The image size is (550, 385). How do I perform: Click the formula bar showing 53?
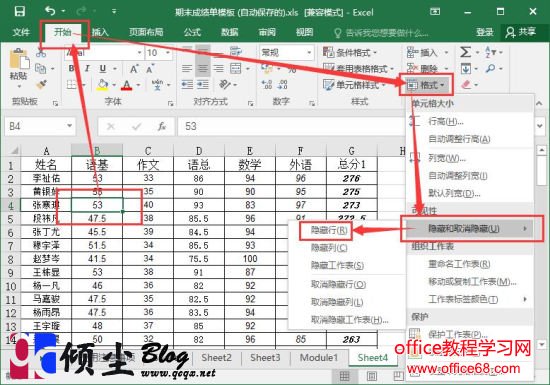pyautogui.click(x=291, y=126)
